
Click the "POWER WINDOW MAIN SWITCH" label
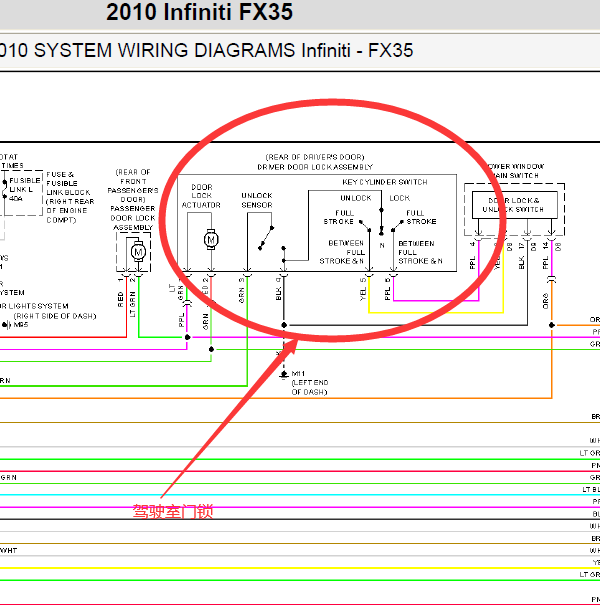[x=516, y=171]
